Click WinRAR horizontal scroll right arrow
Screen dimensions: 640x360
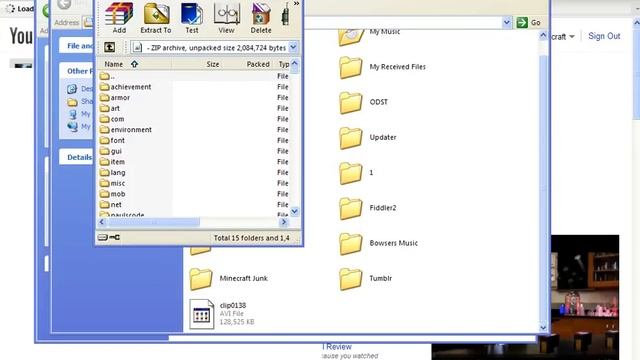(x=284, y=222)
